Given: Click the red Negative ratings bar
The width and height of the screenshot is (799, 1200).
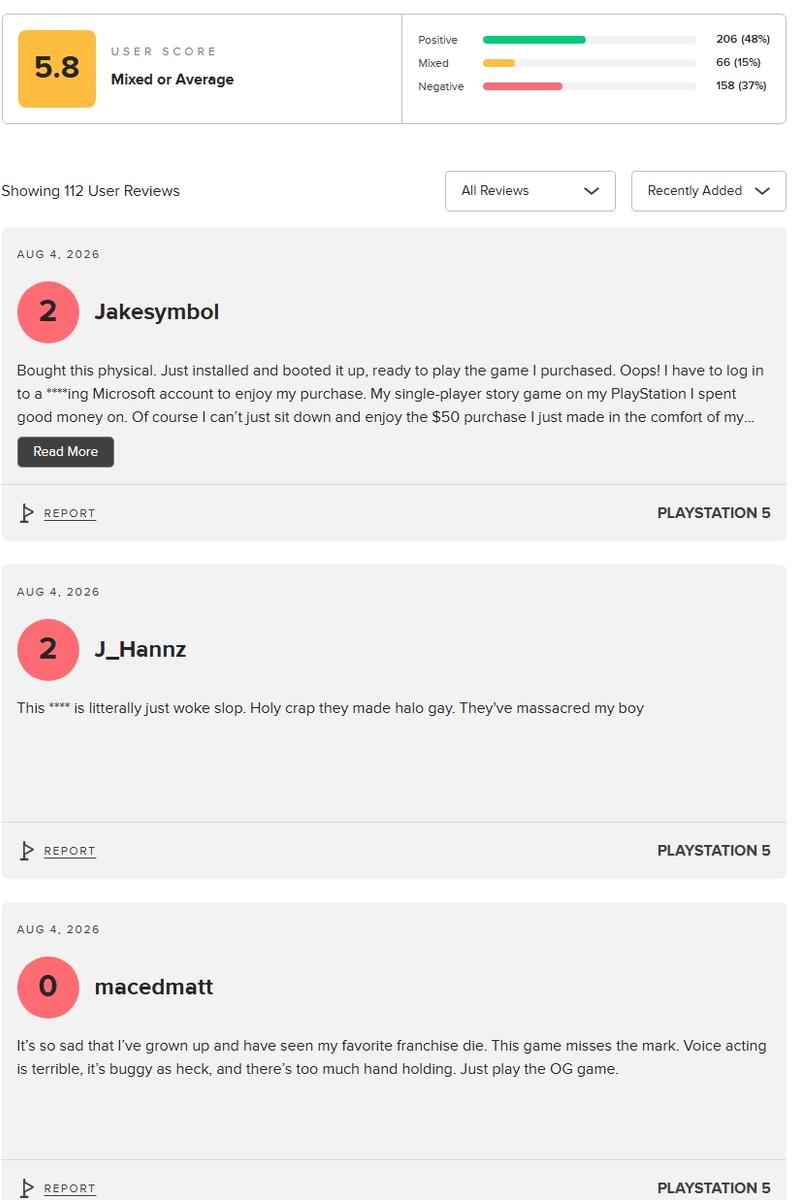Looking at the screenshot, I should tap(523, 86).
